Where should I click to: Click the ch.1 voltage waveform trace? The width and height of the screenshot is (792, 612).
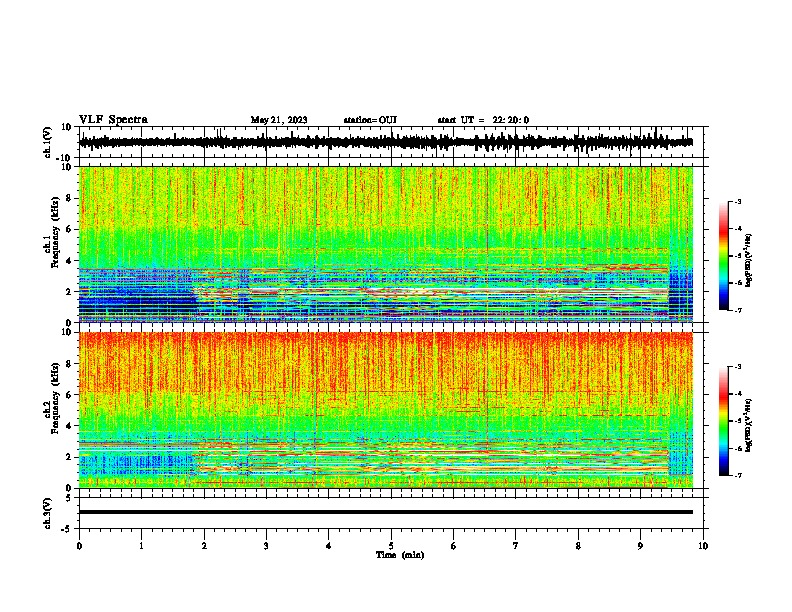point(386,142)
